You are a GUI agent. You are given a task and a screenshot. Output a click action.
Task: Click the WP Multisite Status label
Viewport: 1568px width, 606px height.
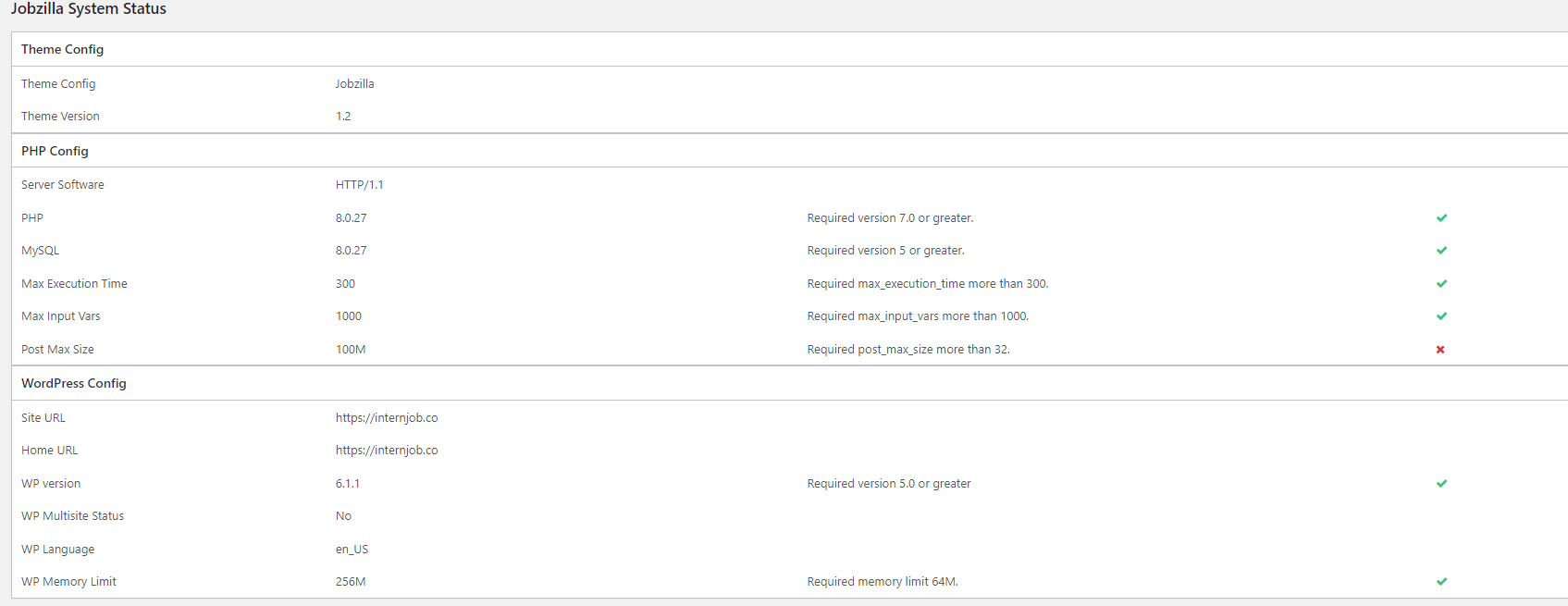72,516
